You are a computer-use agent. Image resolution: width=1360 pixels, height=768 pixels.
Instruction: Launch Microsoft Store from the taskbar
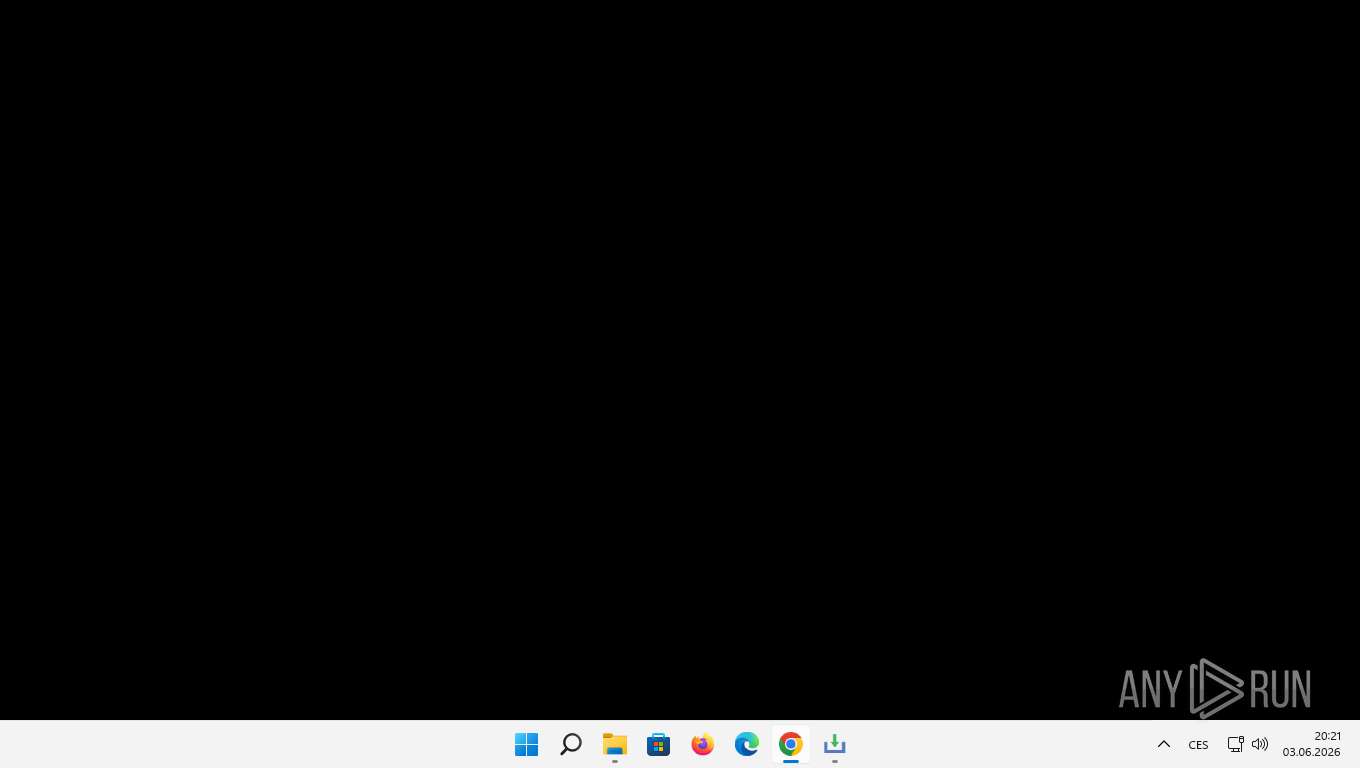point(659,744)
